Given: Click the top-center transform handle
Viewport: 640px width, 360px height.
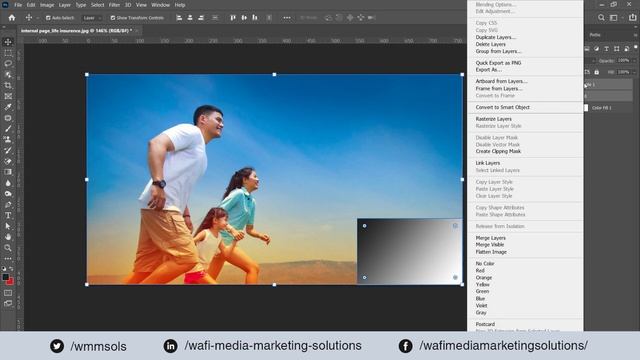Looking at the screenshot, I should (274, 75).
